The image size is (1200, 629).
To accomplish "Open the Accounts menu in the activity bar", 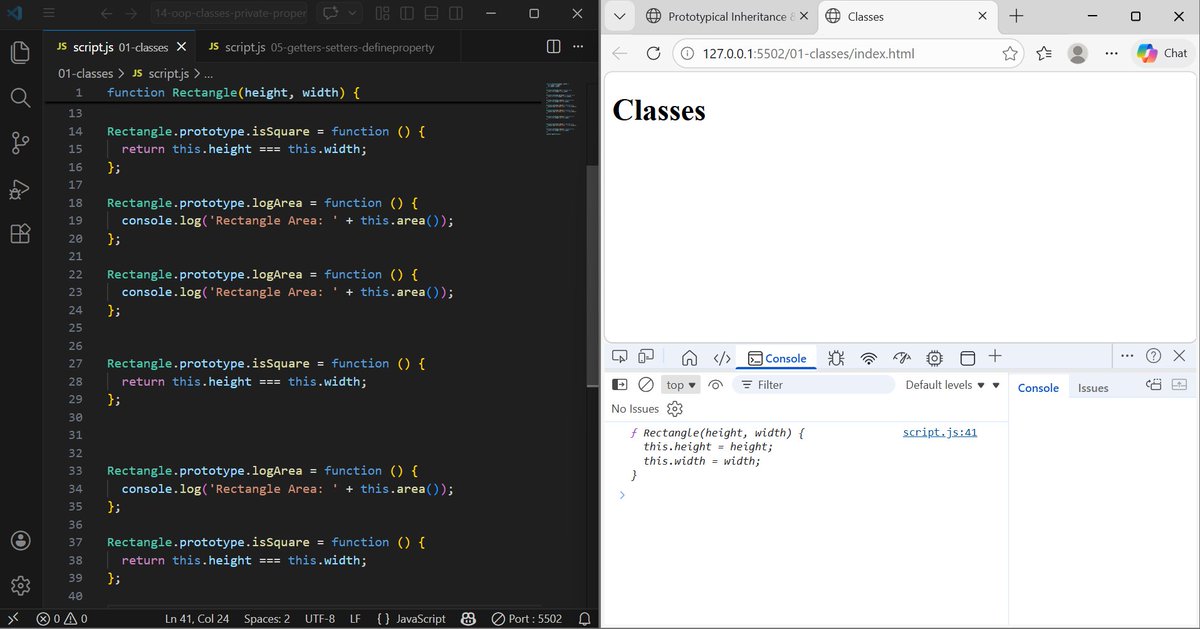I will (20, 540).
